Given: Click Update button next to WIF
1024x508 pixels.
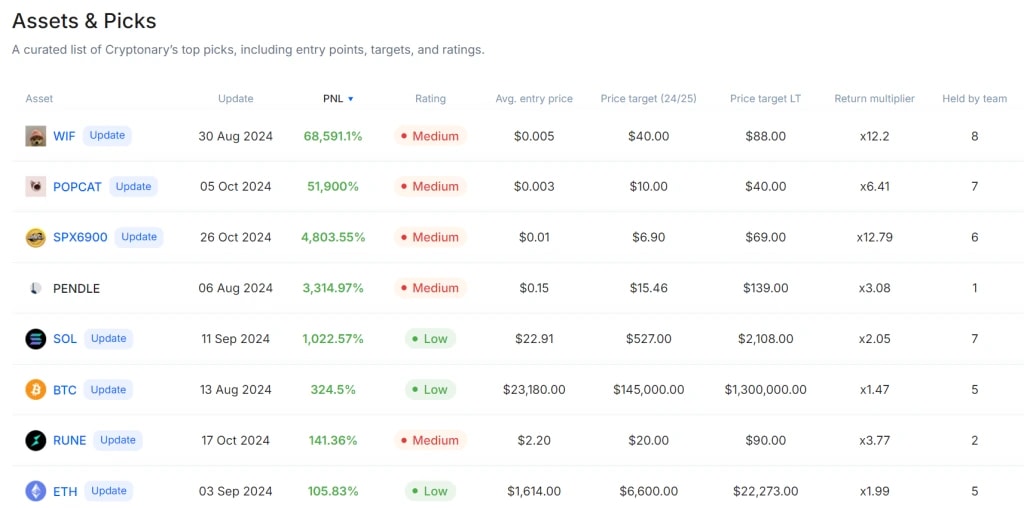Looking at the screenshot, I should (107, 136).
